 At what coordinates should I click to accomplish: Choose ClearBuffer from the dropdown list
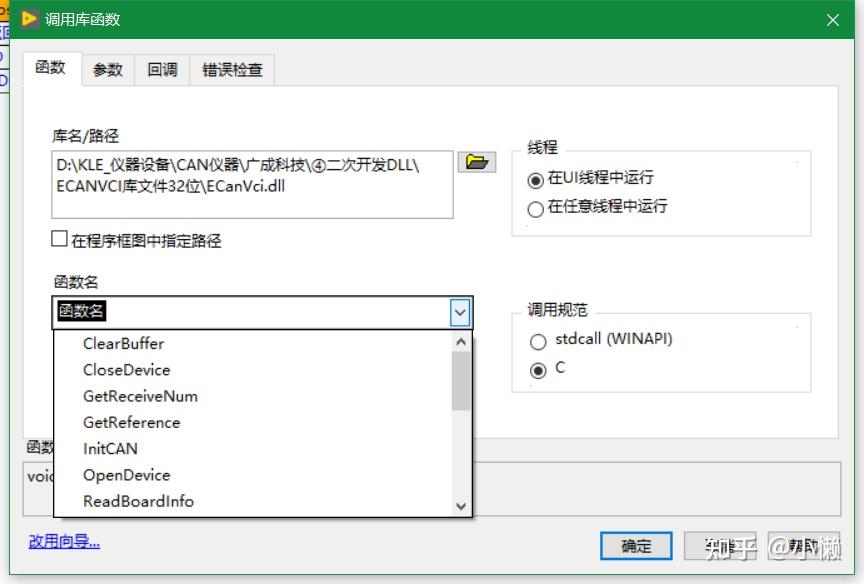(x=124, y=343)
